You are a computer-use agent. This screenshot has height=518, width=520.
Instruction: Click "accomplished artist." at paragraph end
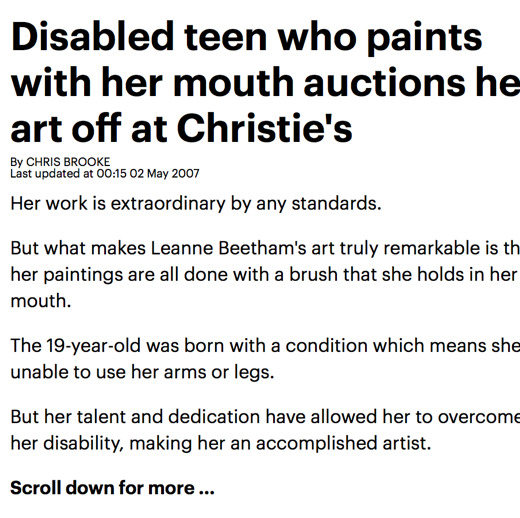tap(343, 444)
